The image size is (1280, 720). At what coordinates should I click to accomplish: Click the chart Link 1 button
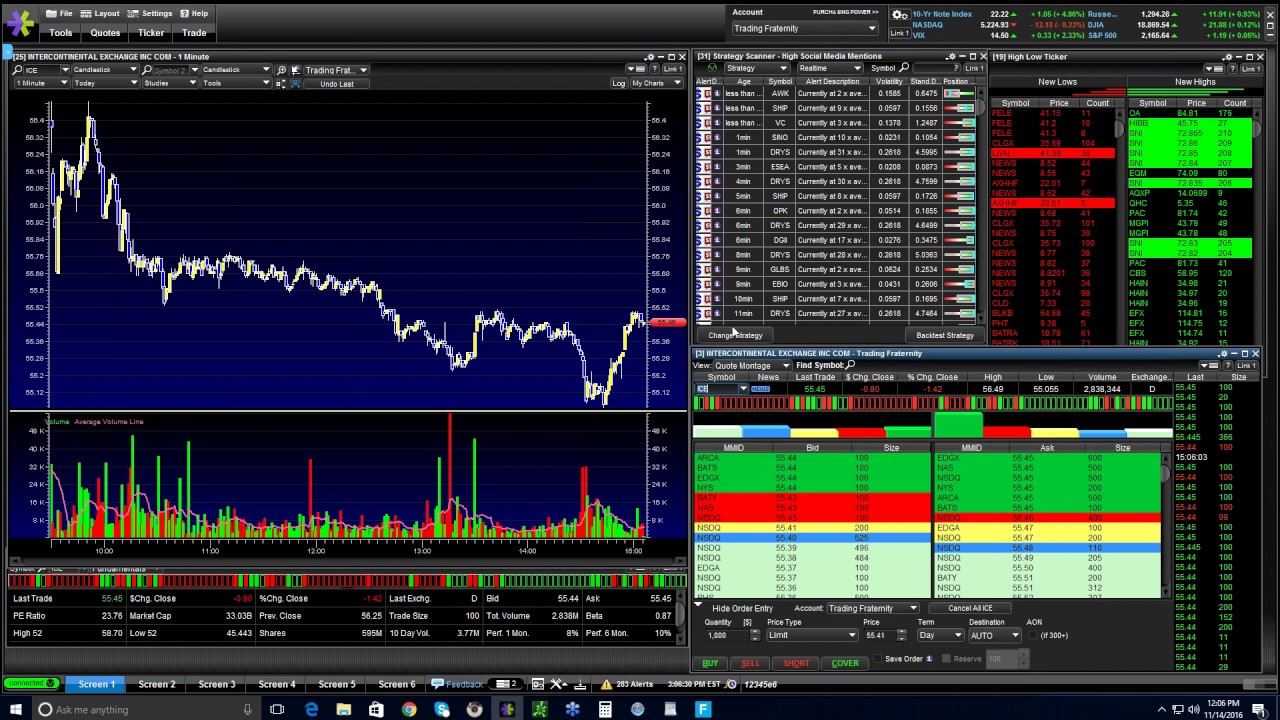click(x=674, y=69)
